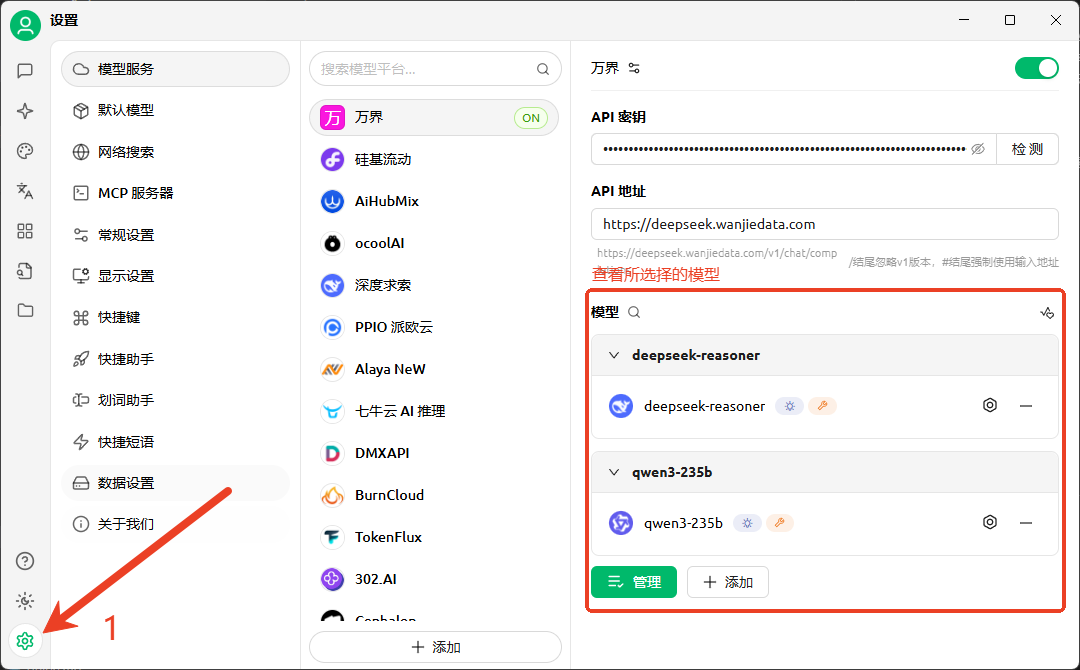The image size is (1080, 670).
Task: Go to the 划词助手 settings
Action: [176, 400]
